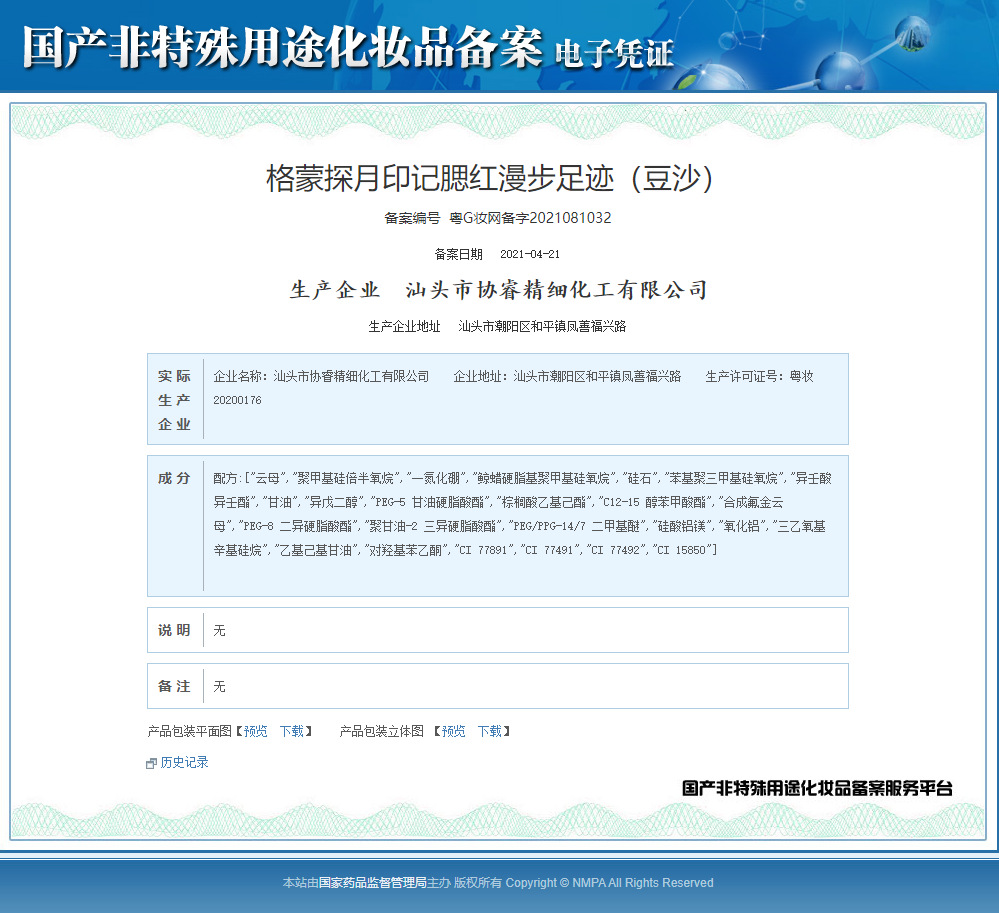Image resolution: width=999 pixels, height=913 pixels.
Task: Click the license number 20200176
Action: 237,400
